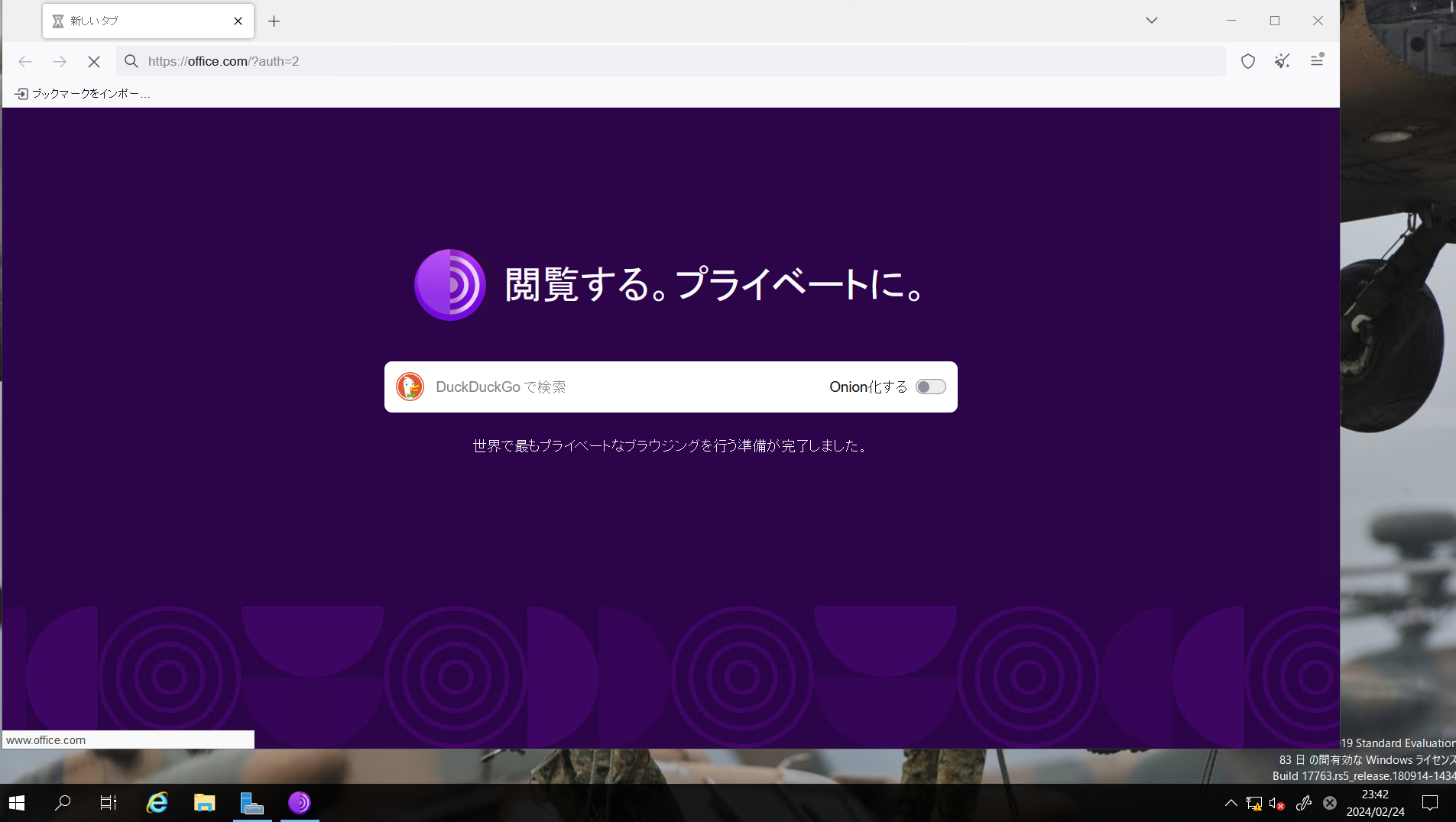Click the back navigation arrow
1456x822 pixels.
[x=25, y=62]
